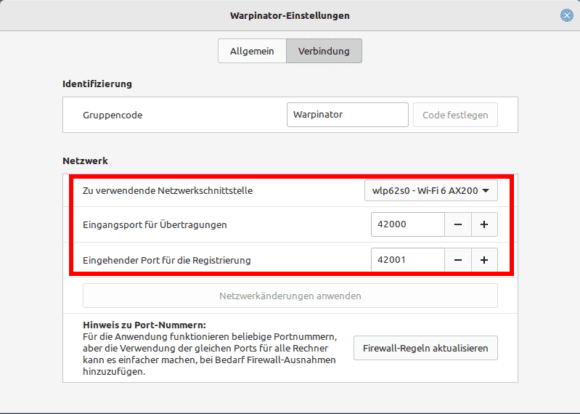Switch to the Allgemein tab
Viewport: 580px width, 414px height.
(252, 51)
